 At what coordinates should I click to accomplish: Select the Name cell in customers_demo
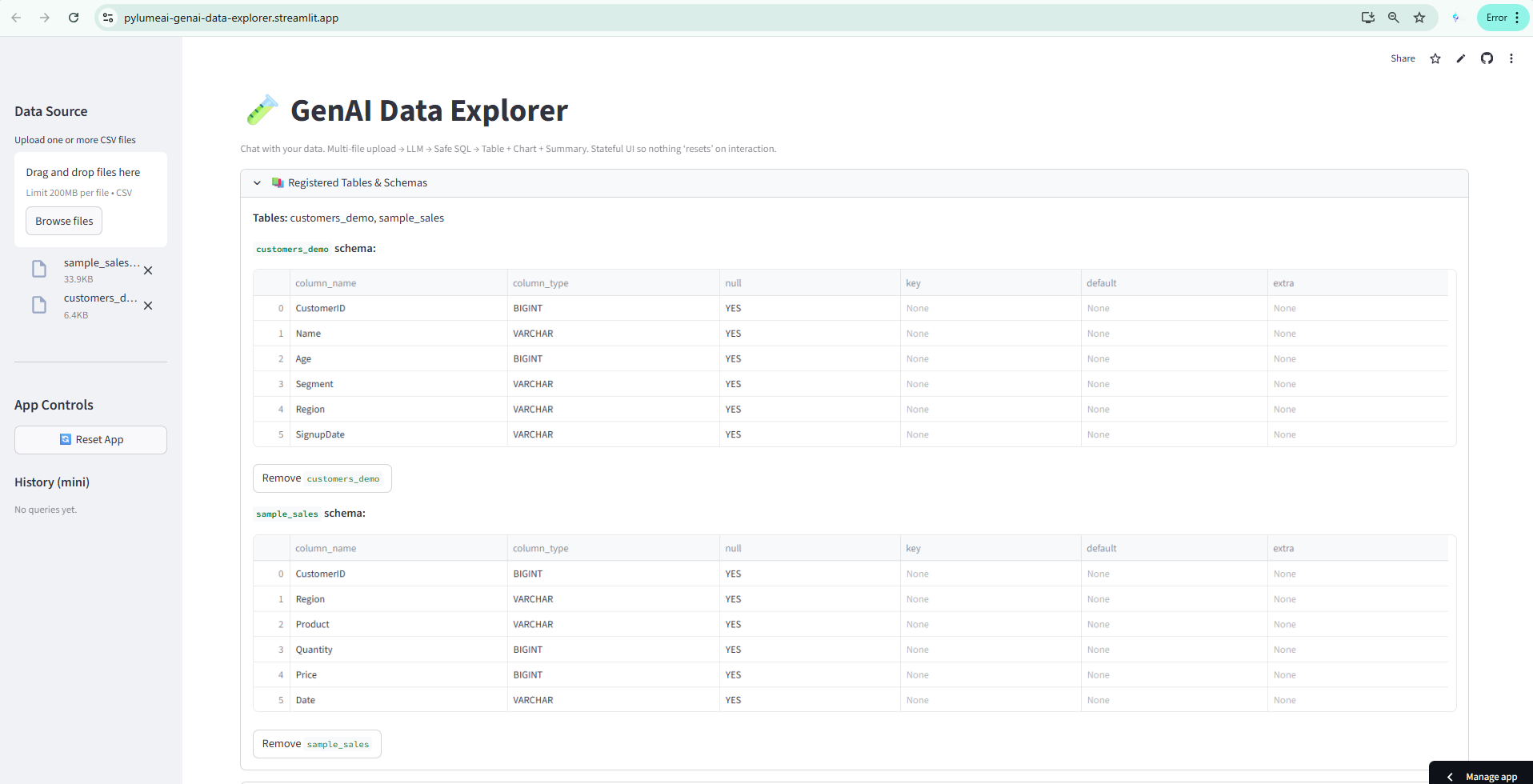398,334
